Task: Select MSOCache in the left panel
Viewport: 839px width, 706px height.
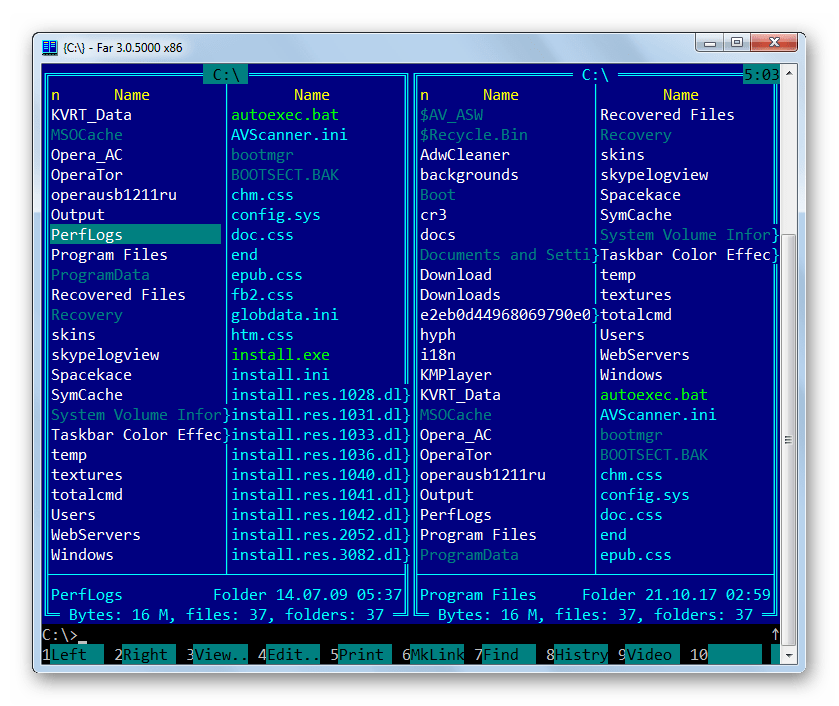Action: (87, 135)
